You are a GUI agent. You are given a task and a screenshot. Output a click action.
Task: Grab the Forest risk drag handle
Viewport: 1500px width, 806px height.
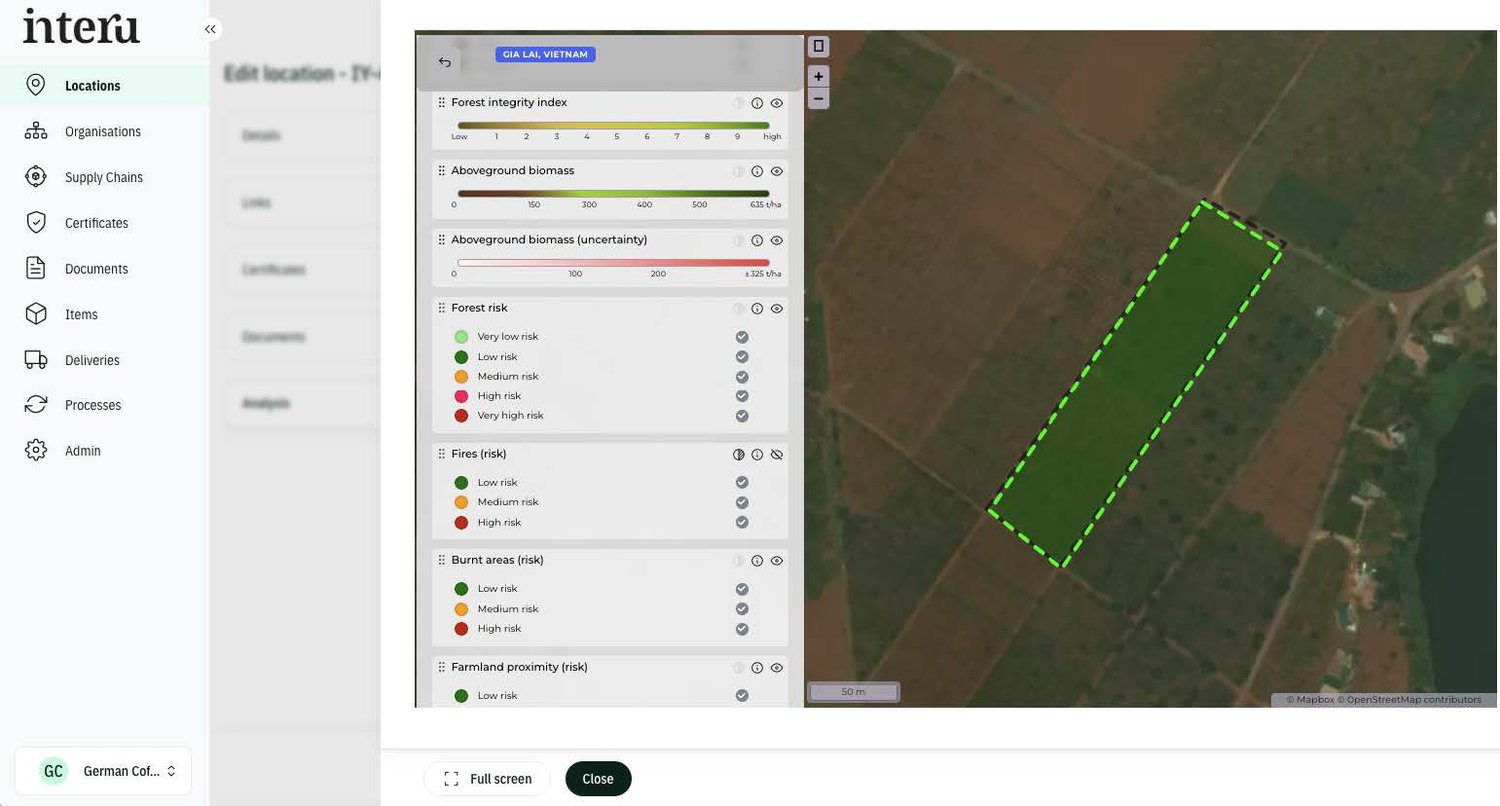(x=442, y=308)
